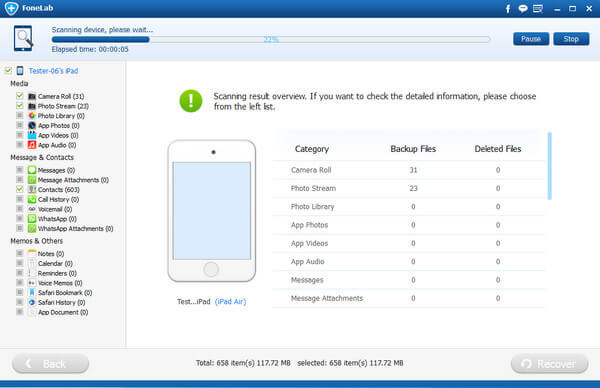Click the Back button

(x=51, y=364)
